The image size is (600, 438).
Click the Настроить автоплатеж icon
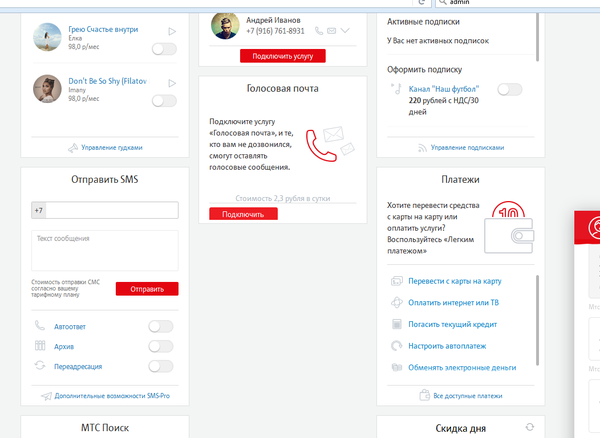[x=397, y=346]
